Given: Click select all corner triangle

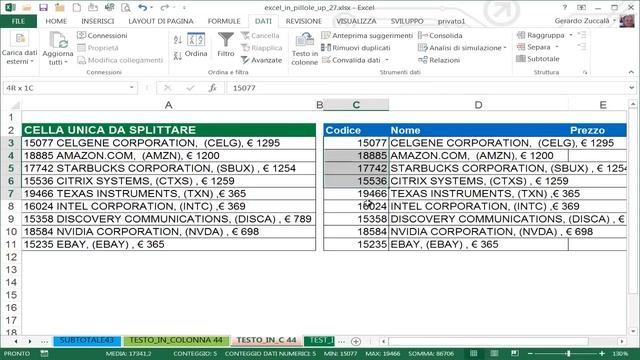Looking at the screenshot, I should pos(15,105).
